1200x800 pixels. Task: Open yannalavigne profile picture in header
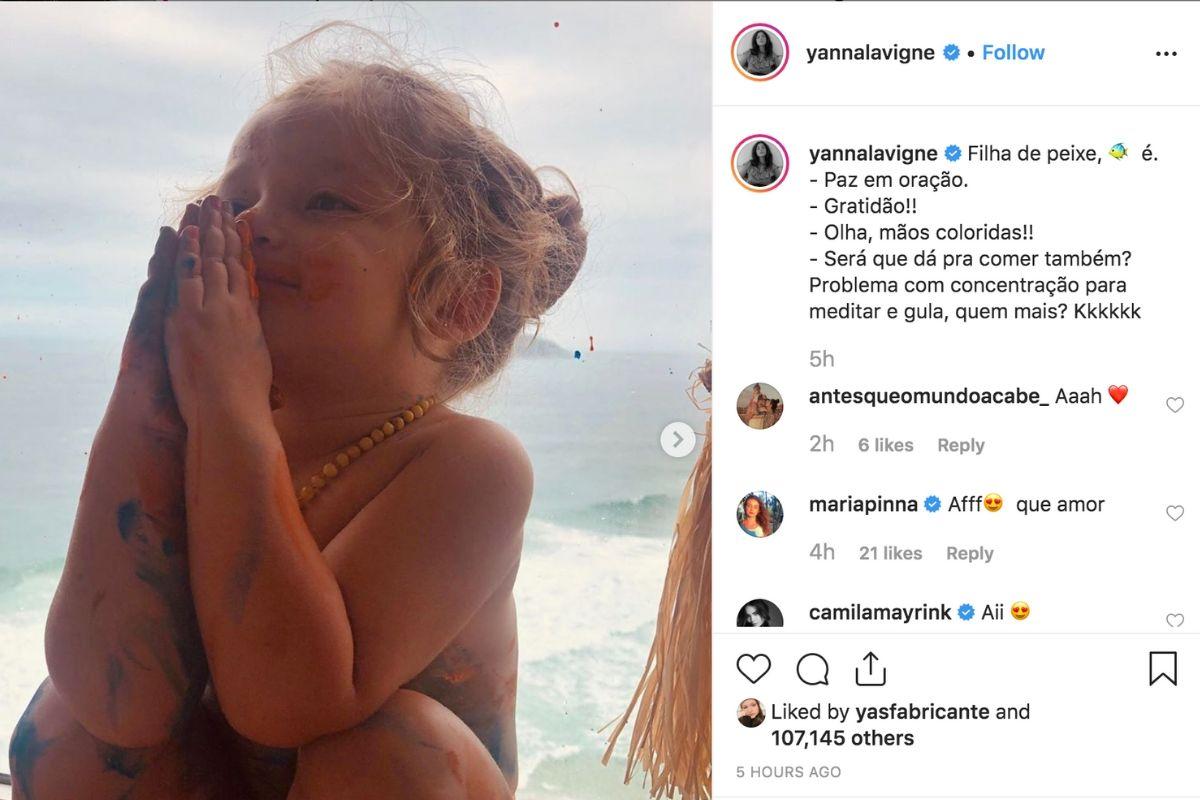point(761,53)
